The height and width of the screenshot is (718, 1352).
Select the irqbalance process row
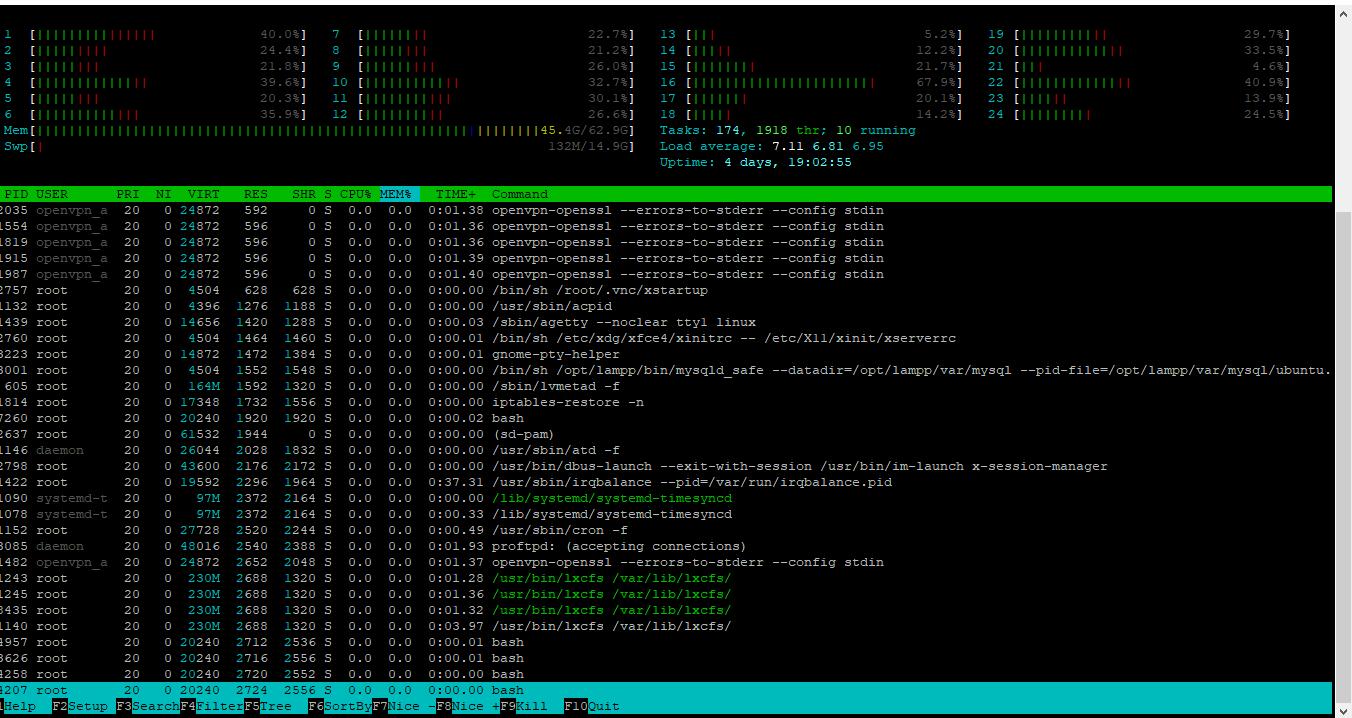[x=666, y=482]
